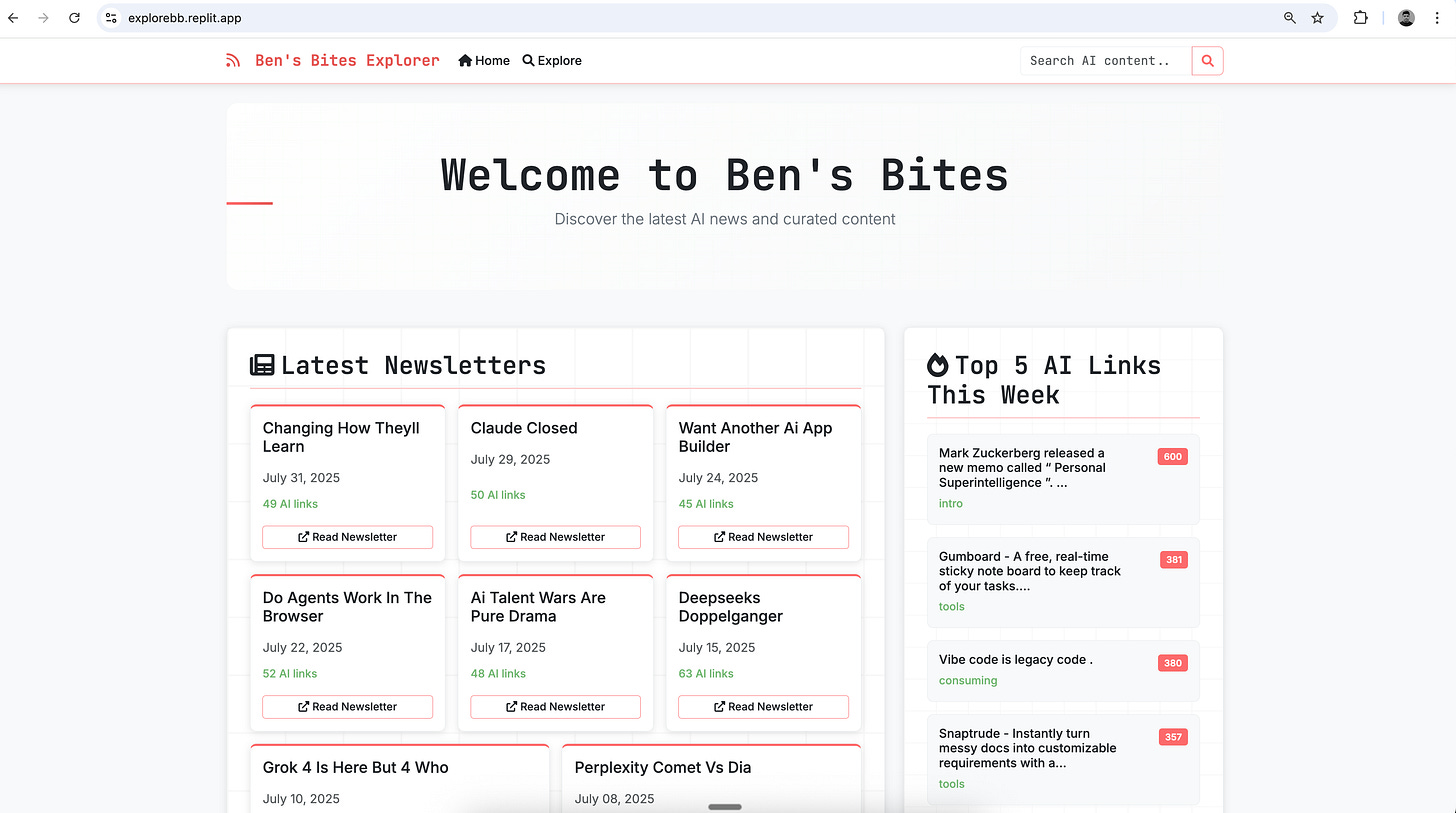Click the July 08, 2025 date
This screenshot has height=813, width=1456.
point(614,799)
